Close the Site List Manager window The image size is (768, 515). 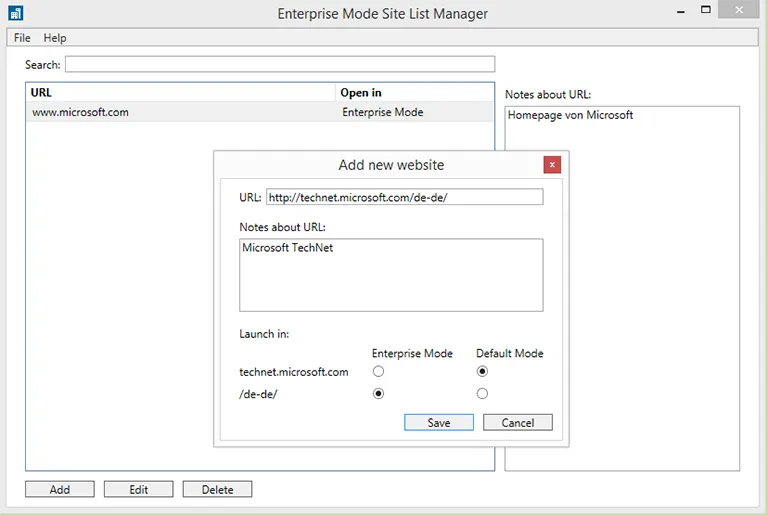739,10
